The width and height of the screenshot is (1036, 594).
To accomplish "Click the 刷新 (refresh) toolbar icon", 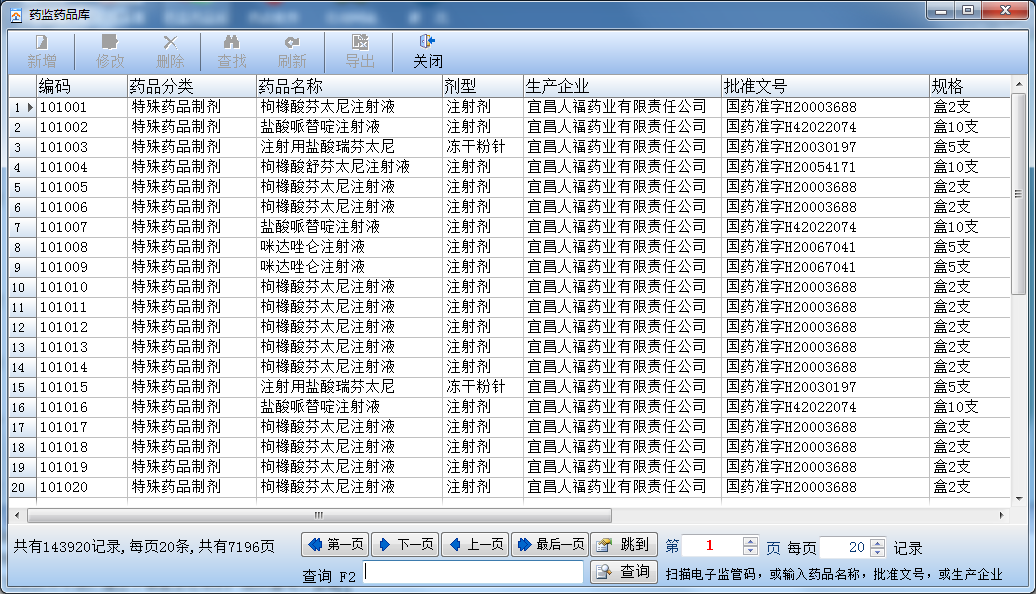I will [x=291, y=52].
